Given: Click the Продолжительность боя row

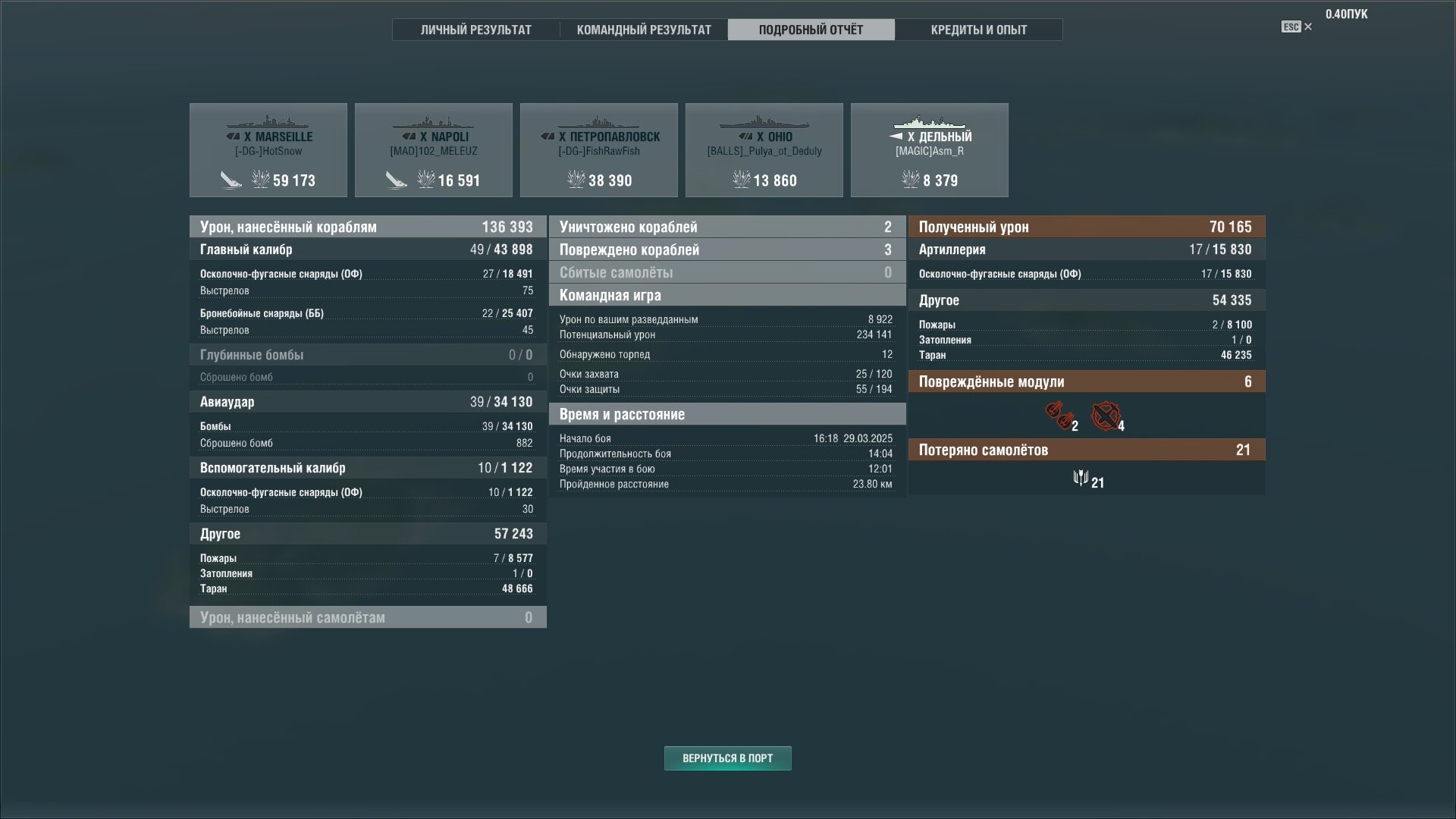Looking at the screenshot, I should (x=726, y=453).
